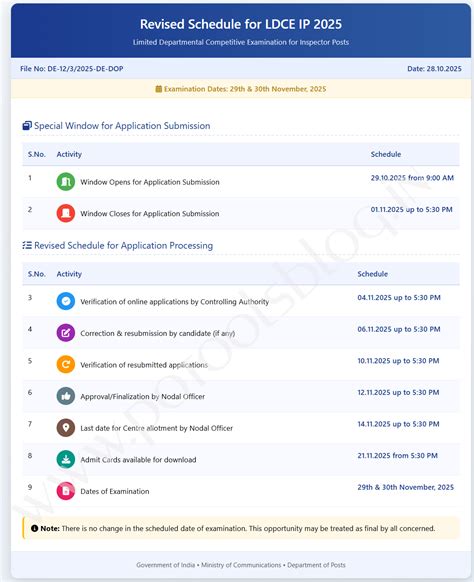This screenshot has width=474, height=582.
Task: Click the Note text about no change in examination date
Action: tap(248, 528)
